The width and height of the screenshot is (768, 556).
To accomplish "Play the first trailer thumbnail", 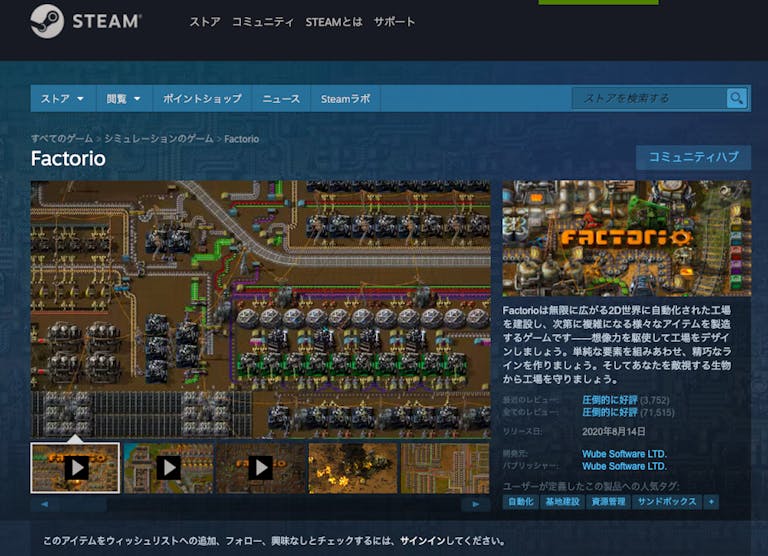I will coord(75,468).
